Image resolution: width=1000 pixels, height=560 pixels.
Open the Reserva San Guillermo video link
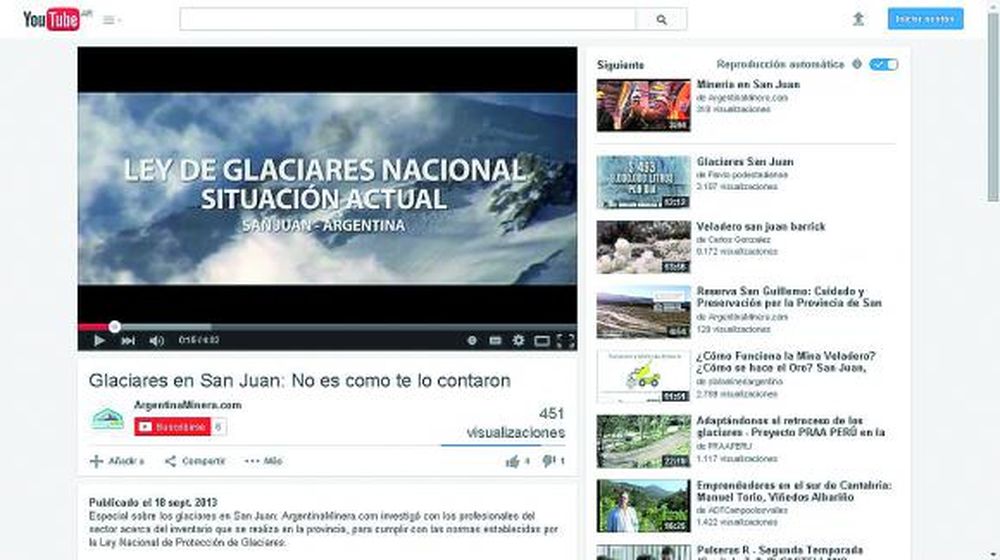(789, 297)
